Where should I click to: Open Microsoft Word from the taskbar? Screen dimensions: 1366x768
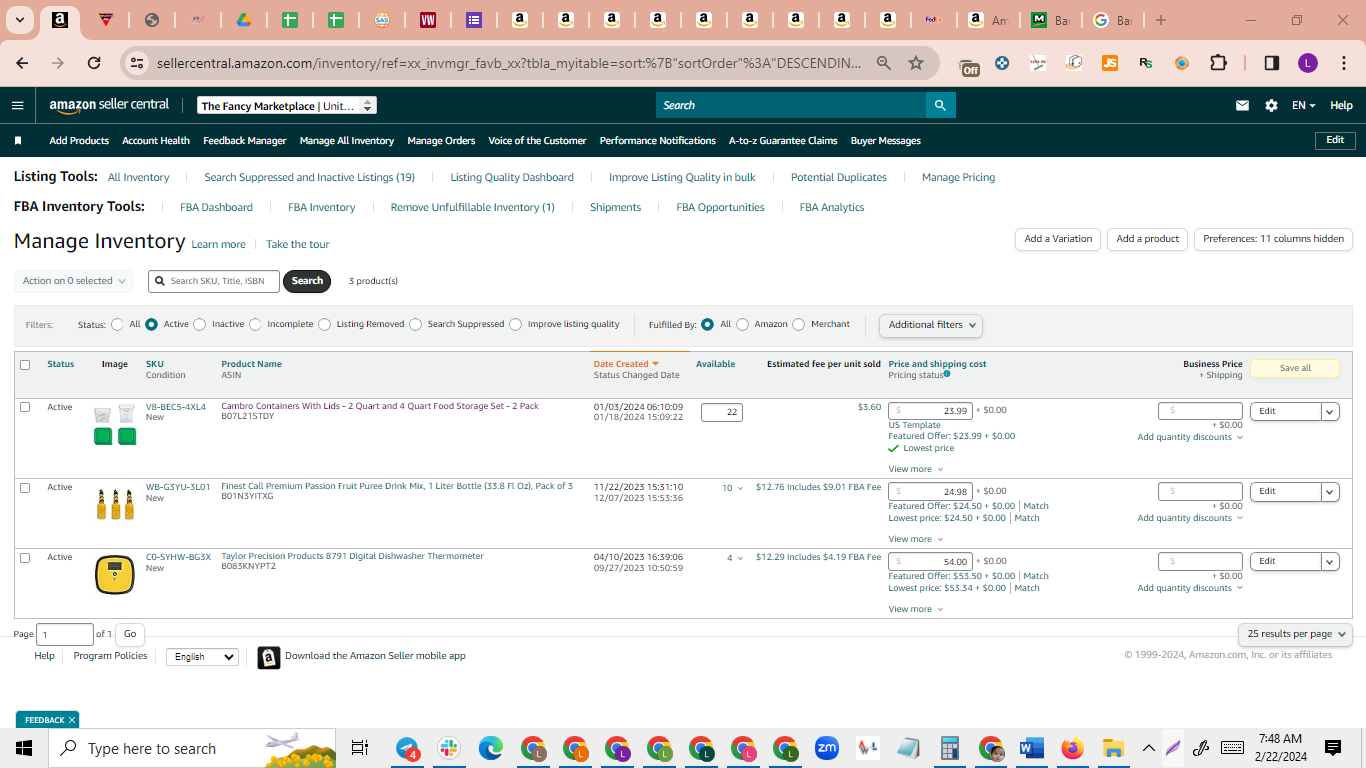click(1032, 748)
